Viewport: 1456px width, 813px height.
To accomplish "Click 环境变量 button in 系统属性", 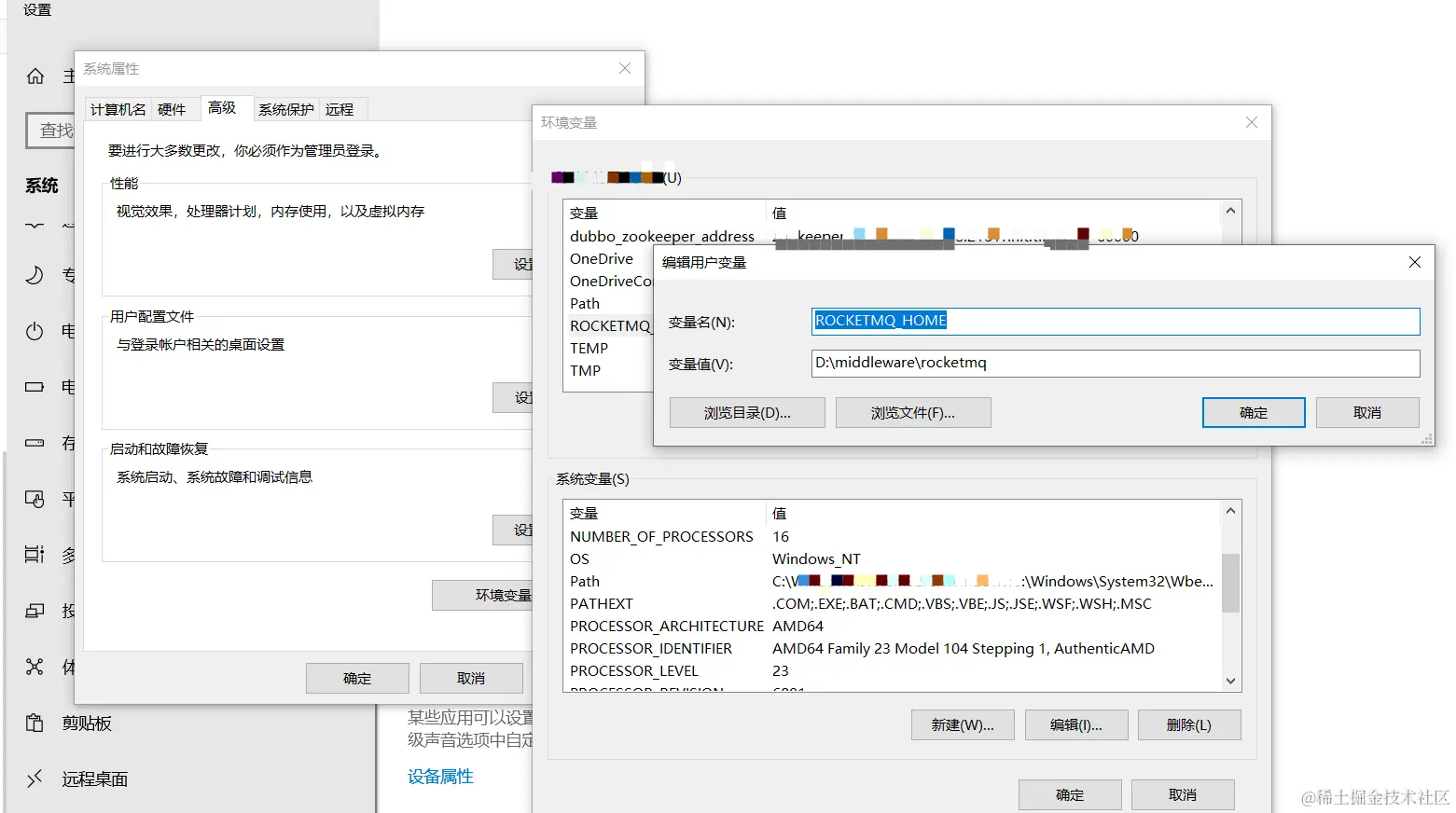I will [x=482, y=595].
